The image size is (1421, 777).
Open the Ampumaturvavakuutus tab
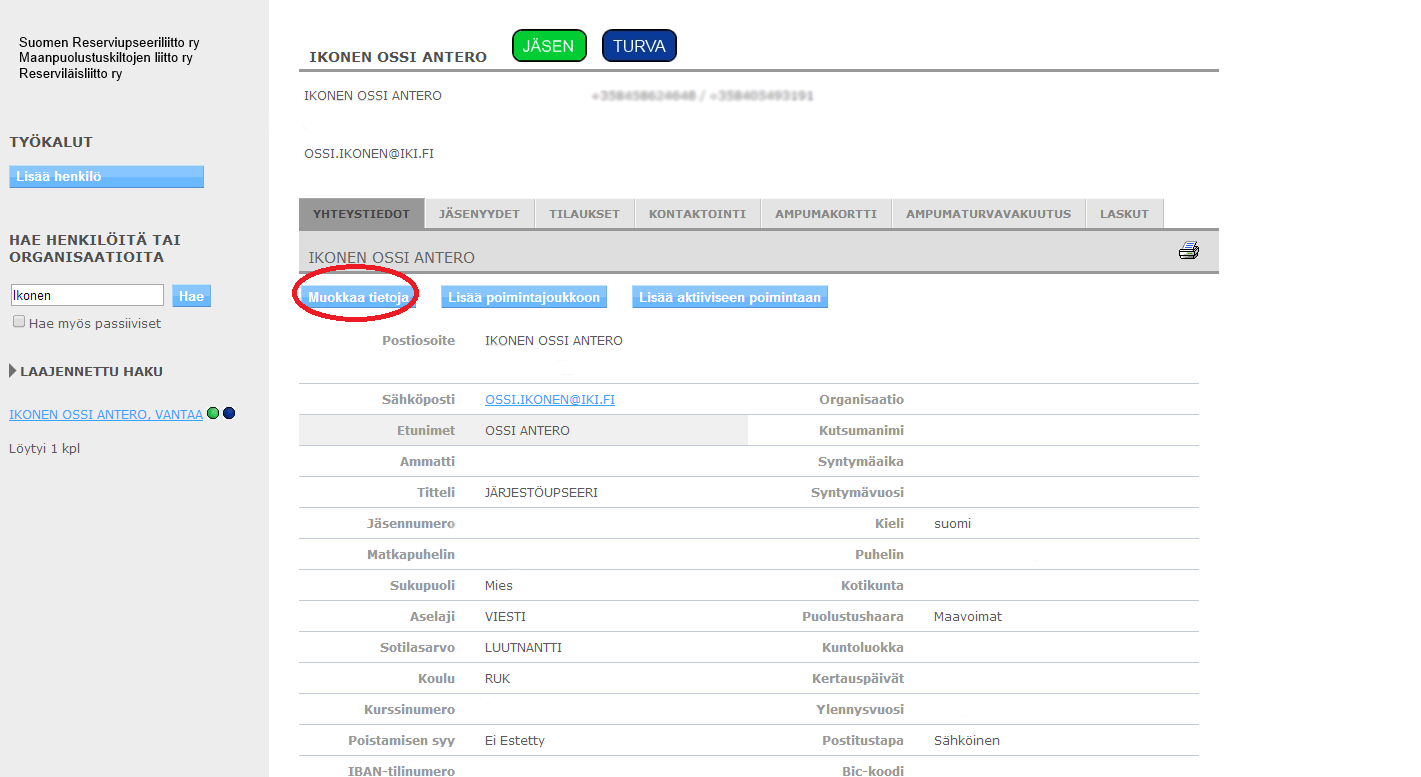pyautogui.click(x=988, y=214)
